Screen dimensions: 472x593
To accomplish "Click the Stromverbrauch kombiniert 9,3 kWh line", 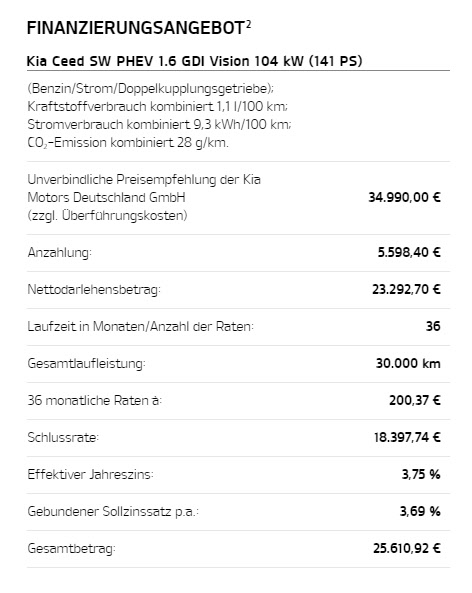I will (x=159, y=124).
